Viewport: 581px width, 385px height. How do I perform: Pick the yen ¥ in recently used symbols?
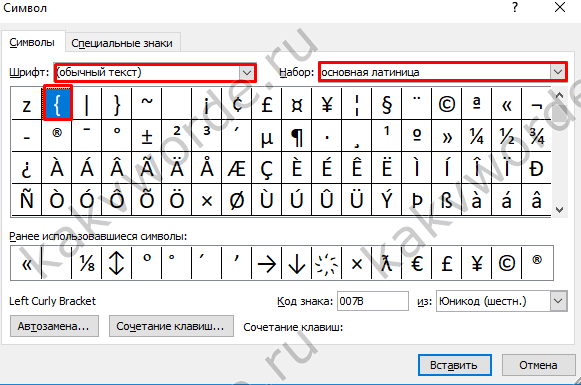pos(477,263)
